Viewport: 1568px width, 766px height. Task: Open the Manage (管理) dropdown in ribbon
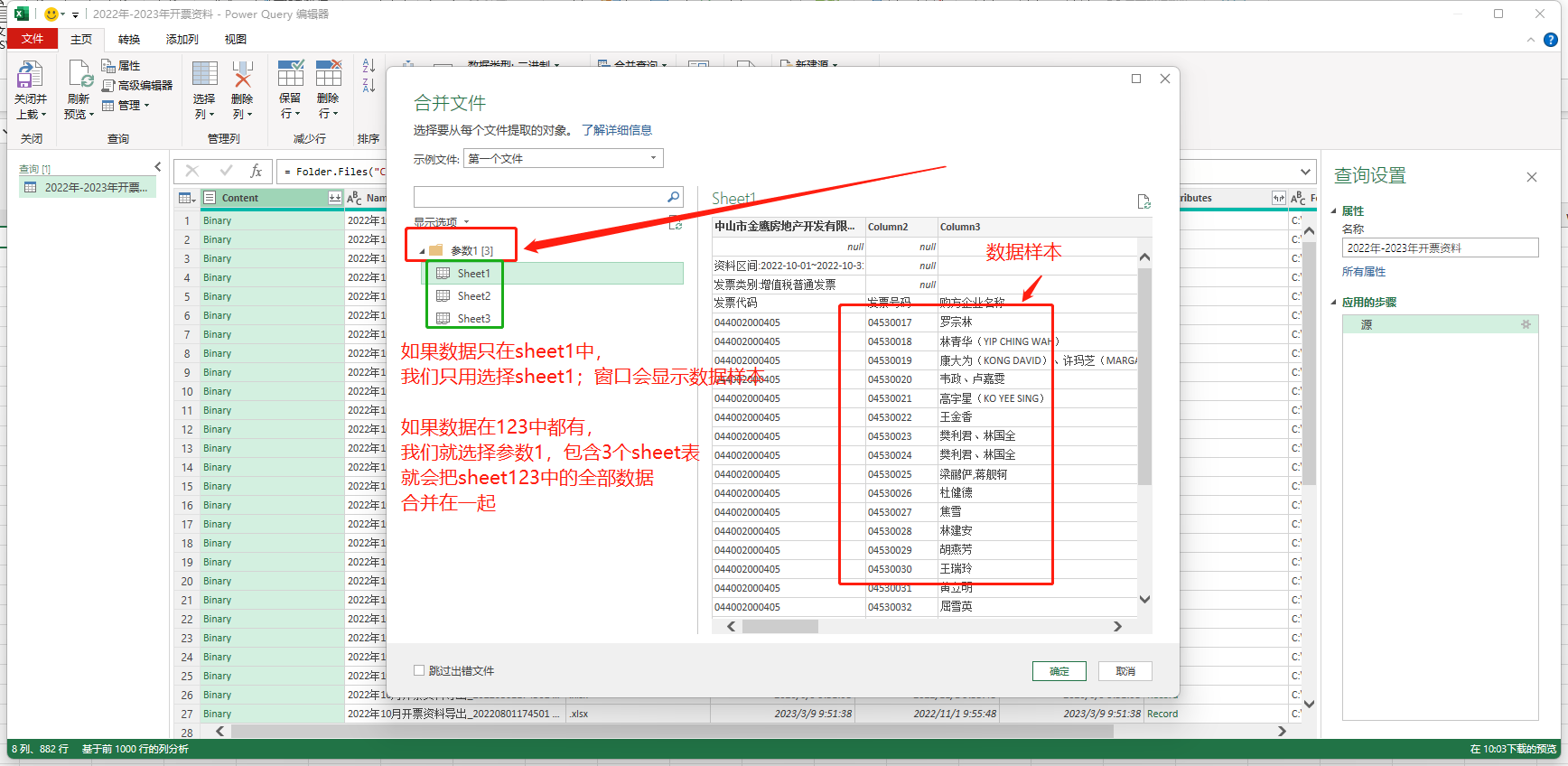click(x=126, y=105)
